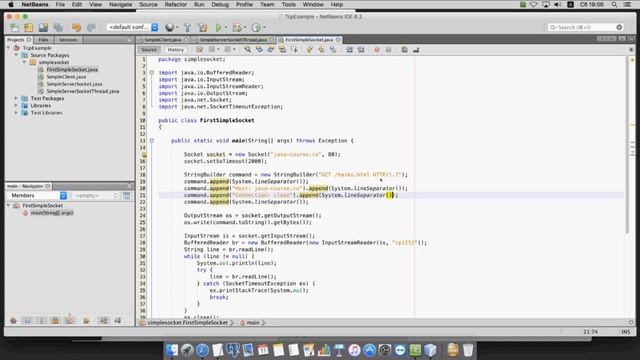Open Finder from the Dock
This screenshot has height=360, width=640.
click(x=172, y=350)
